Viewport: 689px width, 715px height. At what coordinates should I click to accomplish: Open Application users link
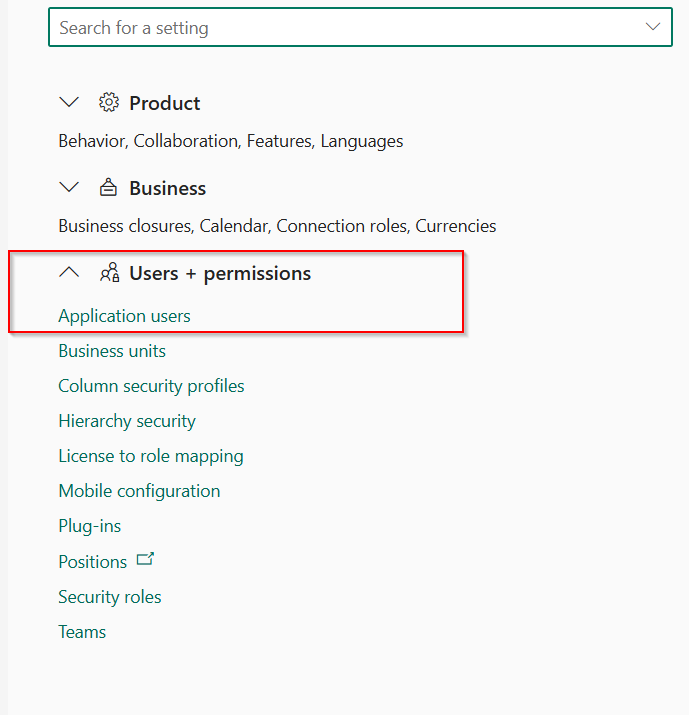pyautogui.click(x=124, y=316)
